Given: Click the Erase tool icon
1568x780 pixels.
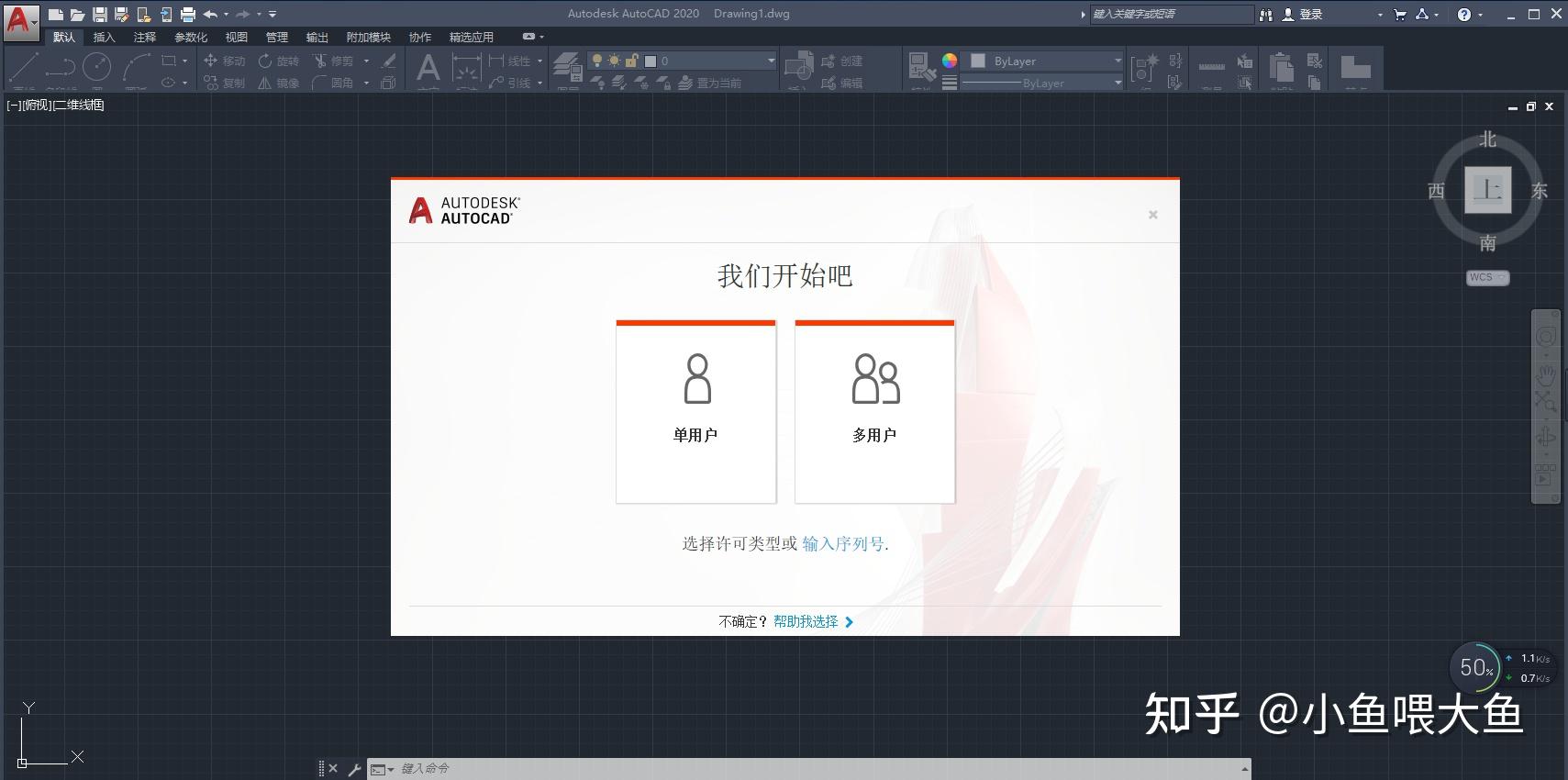Looking at the screenshot, I should click(x=389, y=61).
